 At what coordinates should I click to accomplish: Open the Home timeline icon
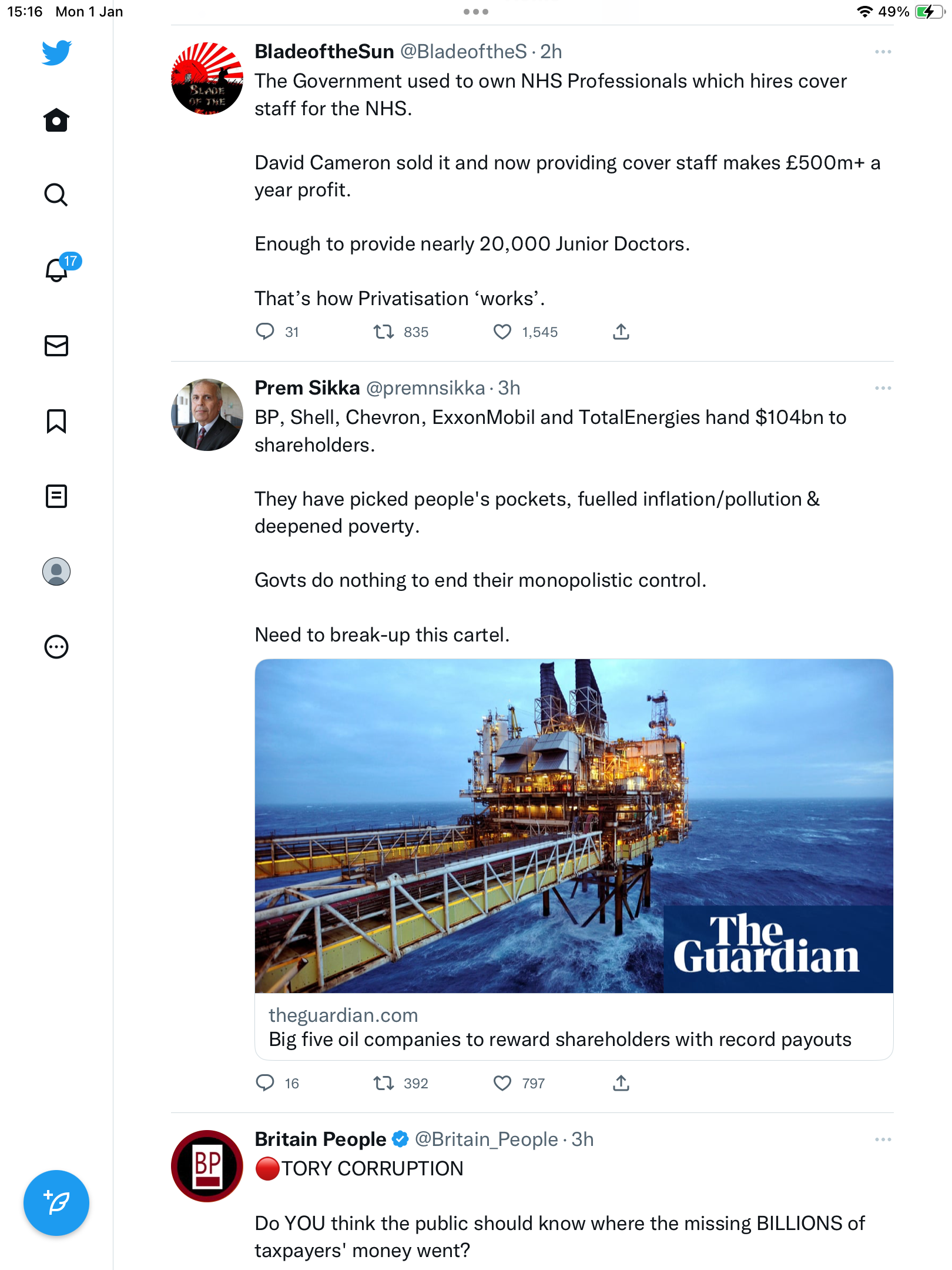56,120
